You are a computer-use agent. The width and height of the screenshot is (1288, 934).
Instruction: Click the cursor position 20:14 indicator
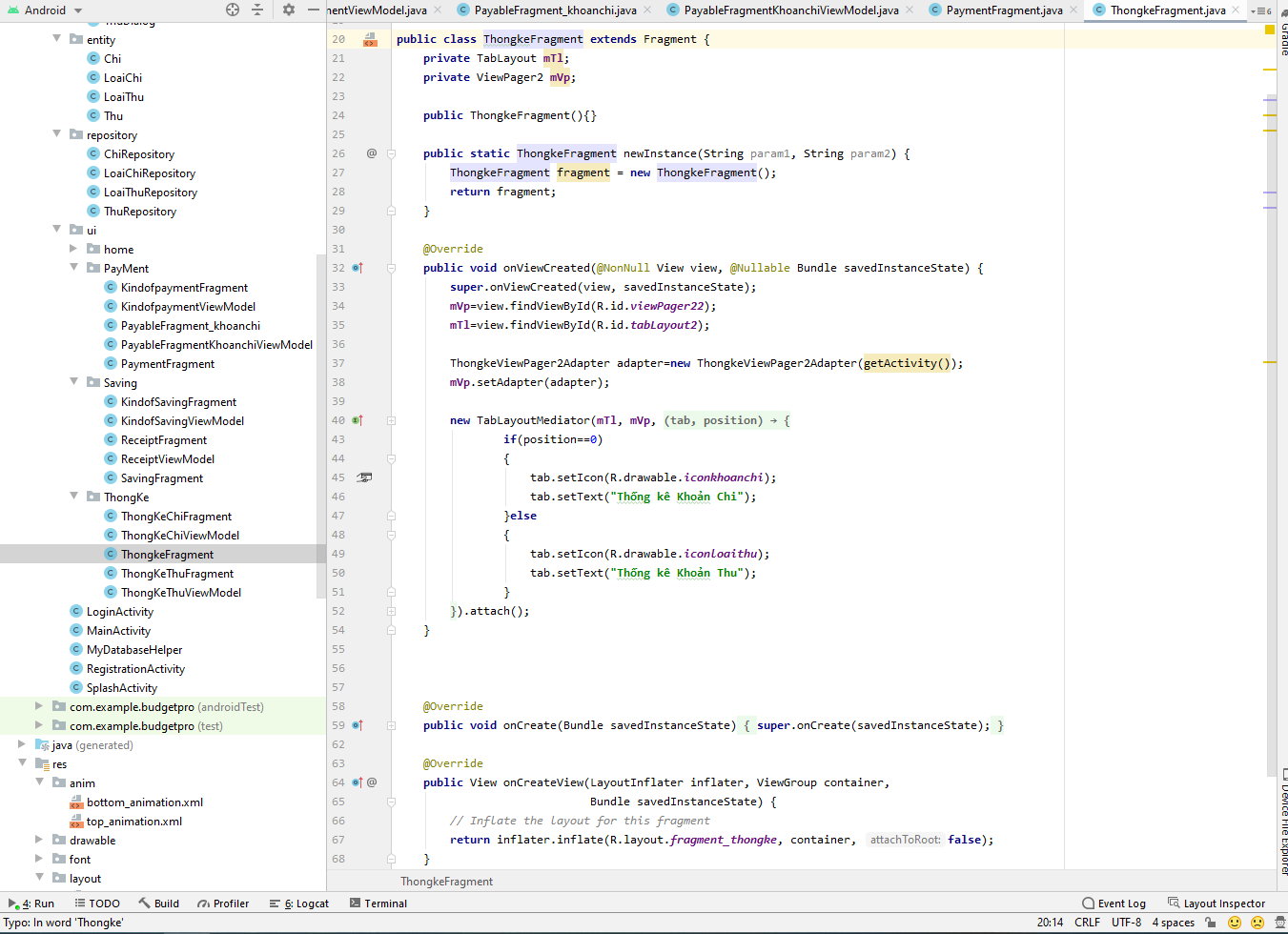pos(1050,923)
